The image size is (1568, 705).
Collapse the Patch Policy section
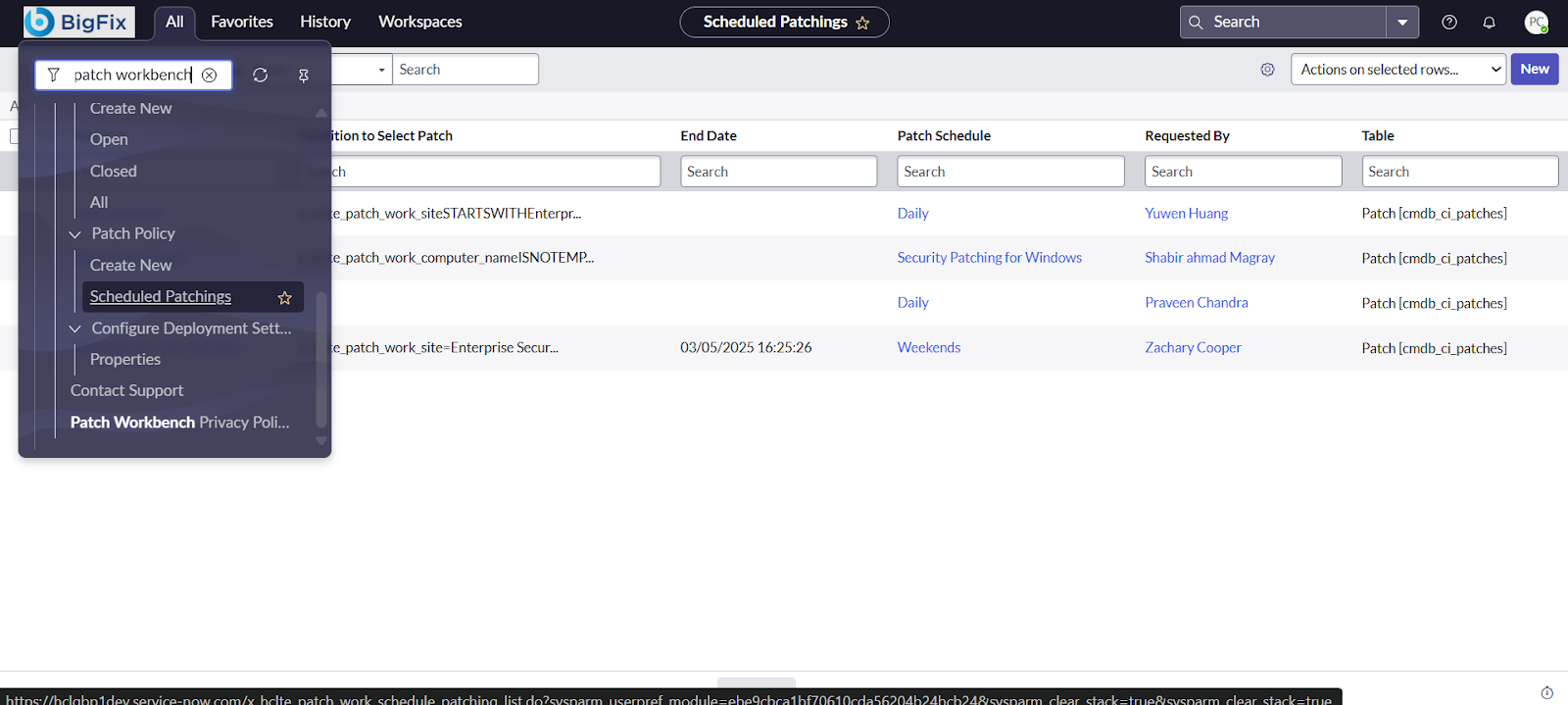(x=75, y=234)
